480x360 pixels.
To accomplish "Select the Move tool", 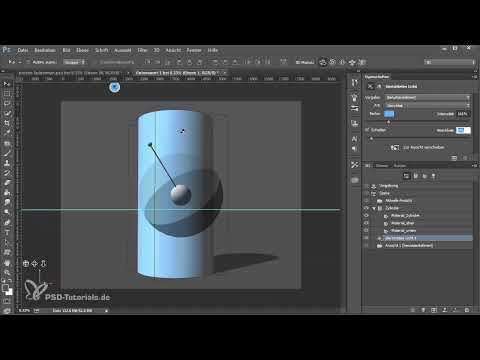I will coord(7,84).
